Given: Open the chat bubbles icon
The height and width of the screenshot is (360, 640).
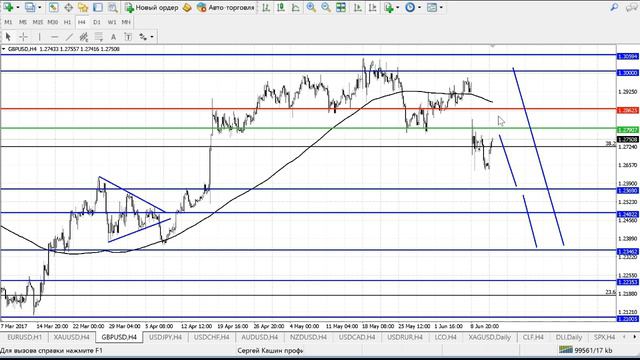Looking at the screenshot, I should coord(631,7).
